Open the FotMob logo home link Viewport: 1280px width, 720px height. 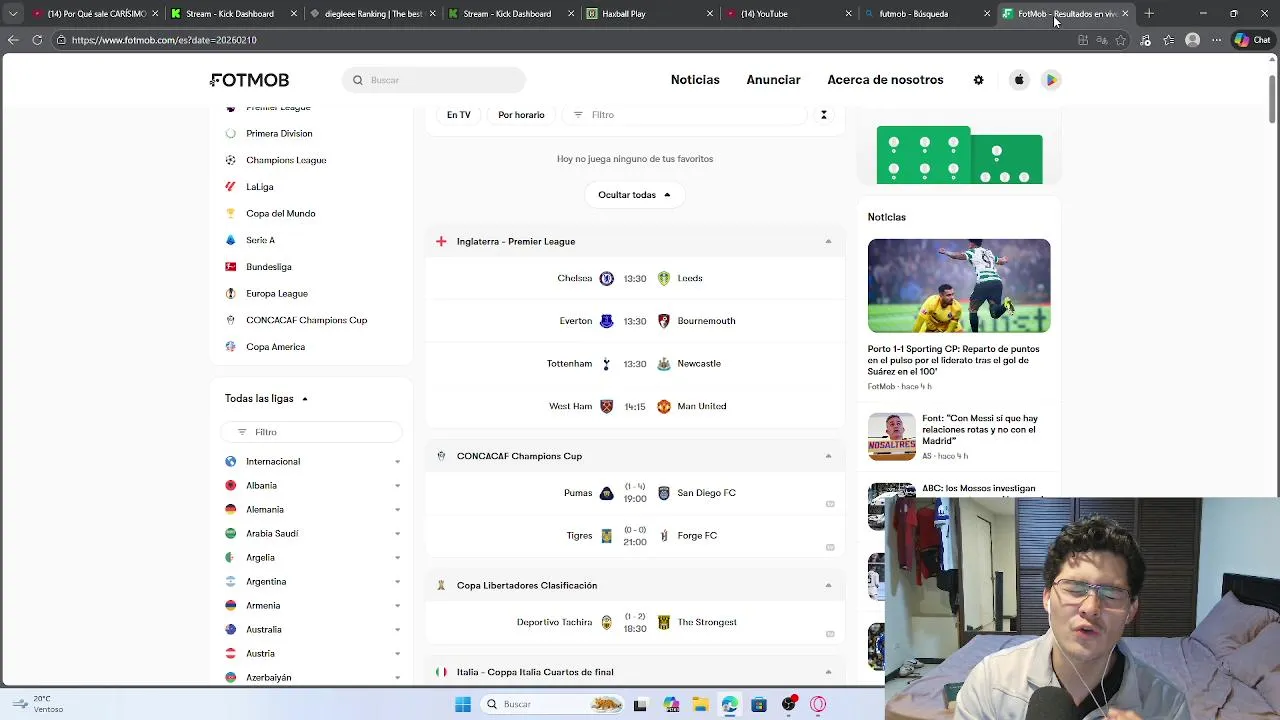click(249, 80)
